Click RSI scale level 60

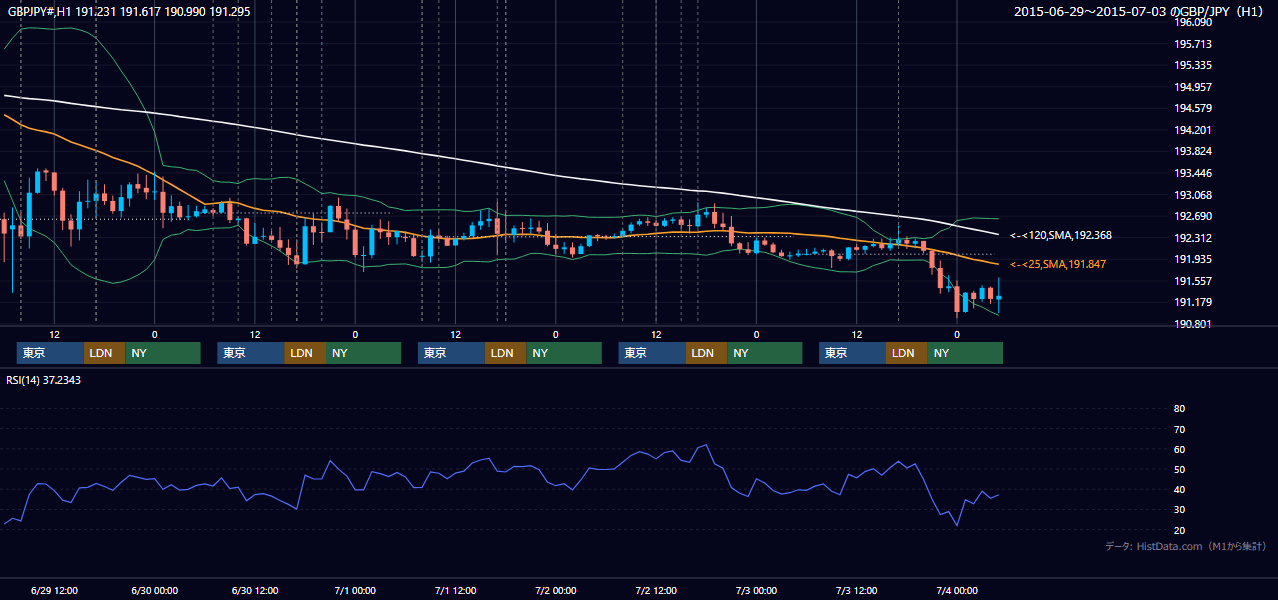(x=1179, y=449)
